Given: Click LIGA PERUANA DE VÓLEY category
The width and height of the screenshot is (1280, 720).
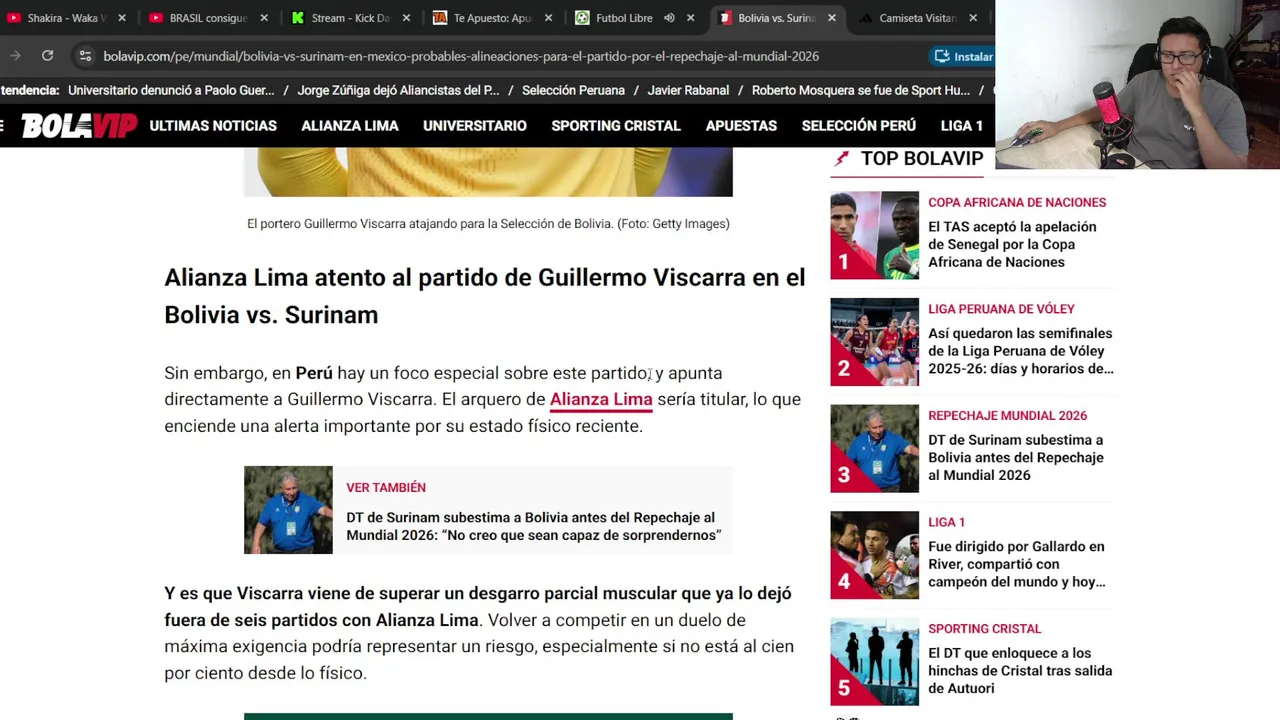Looking at the screenshot, I should [1001, 309].
